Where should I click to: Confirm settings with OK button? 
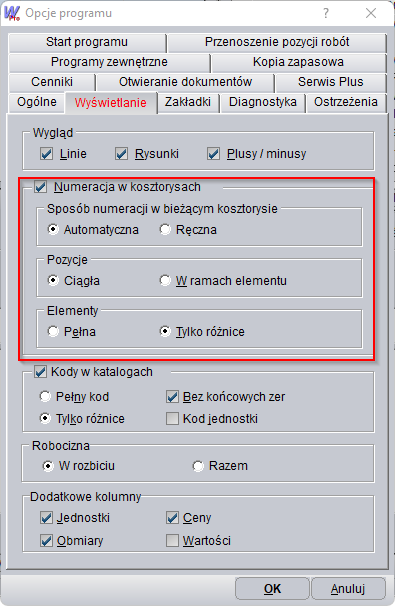click(x=272, y=589)
